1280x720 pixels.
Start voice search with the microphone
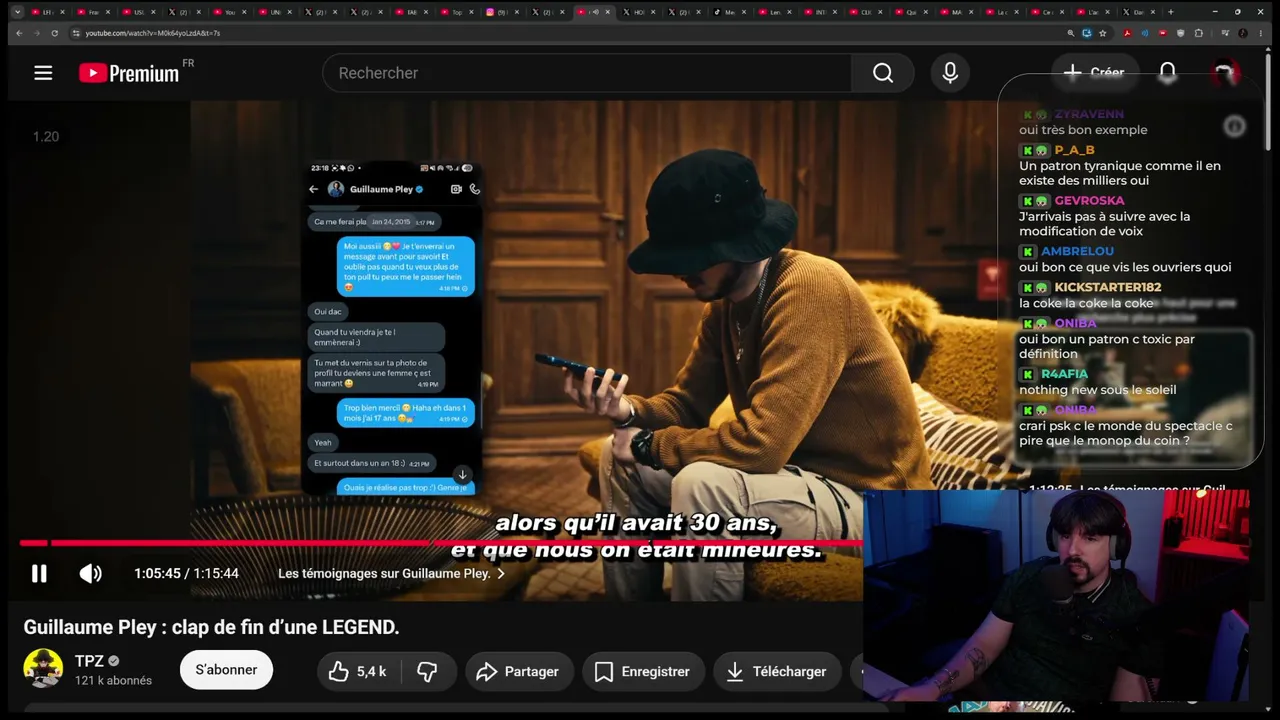click(950, 73)
